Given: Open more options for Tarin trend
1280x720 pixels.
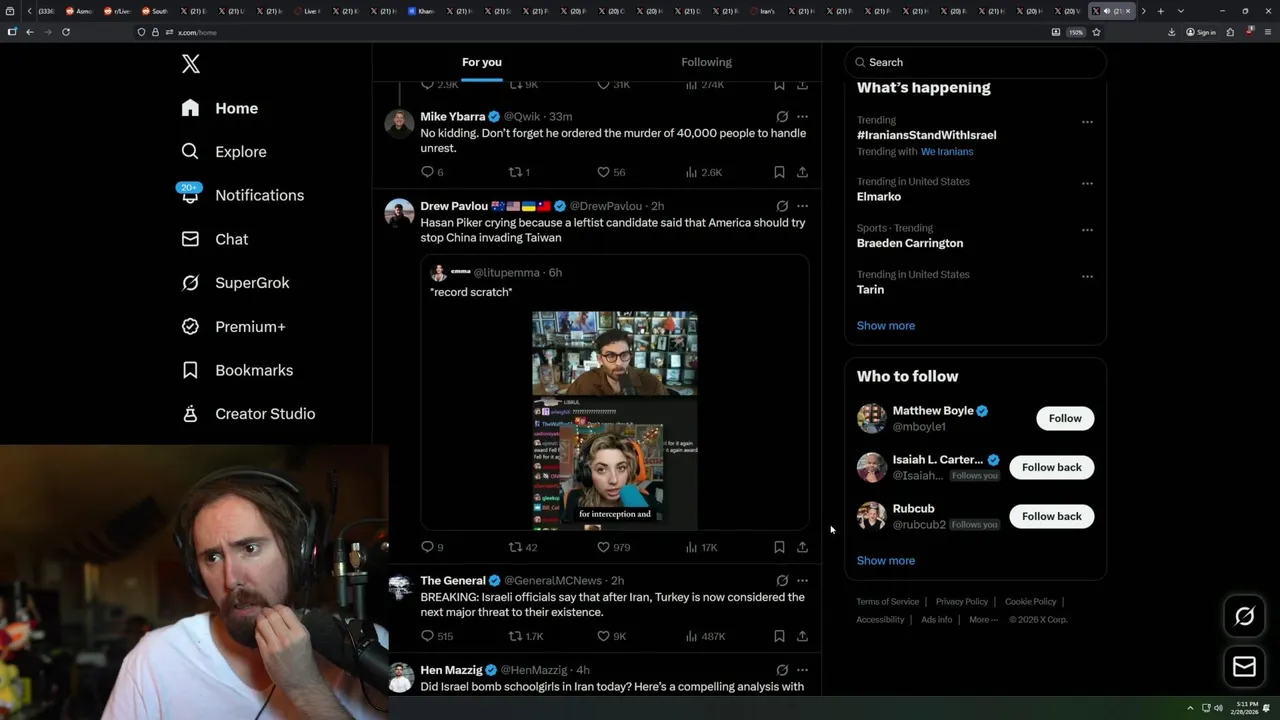Looking at the screenshot, I should click(1087, 276).
